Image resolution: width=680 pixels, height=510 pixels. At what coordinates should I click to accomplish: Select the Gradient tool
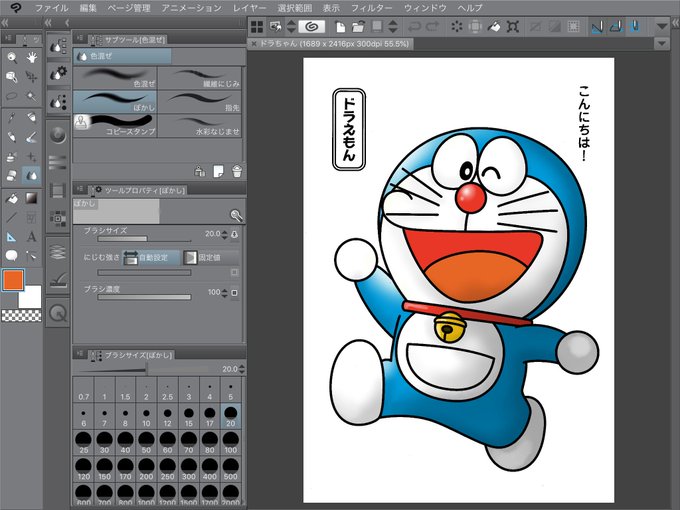(x=32, y=198)
